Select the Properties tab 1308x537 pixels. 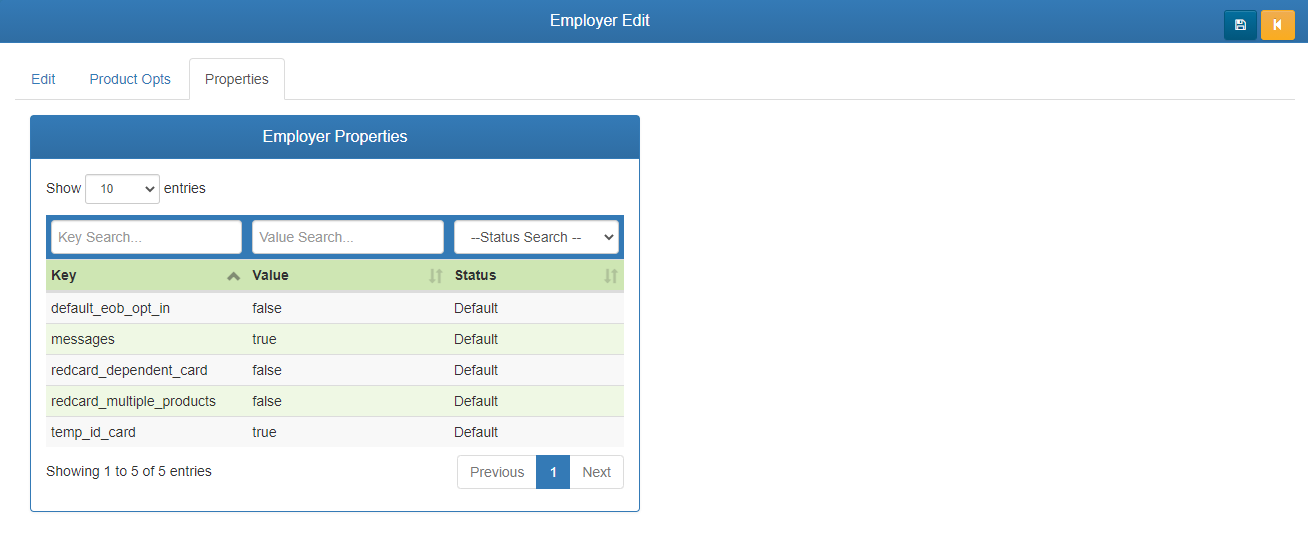click(236, 79)
